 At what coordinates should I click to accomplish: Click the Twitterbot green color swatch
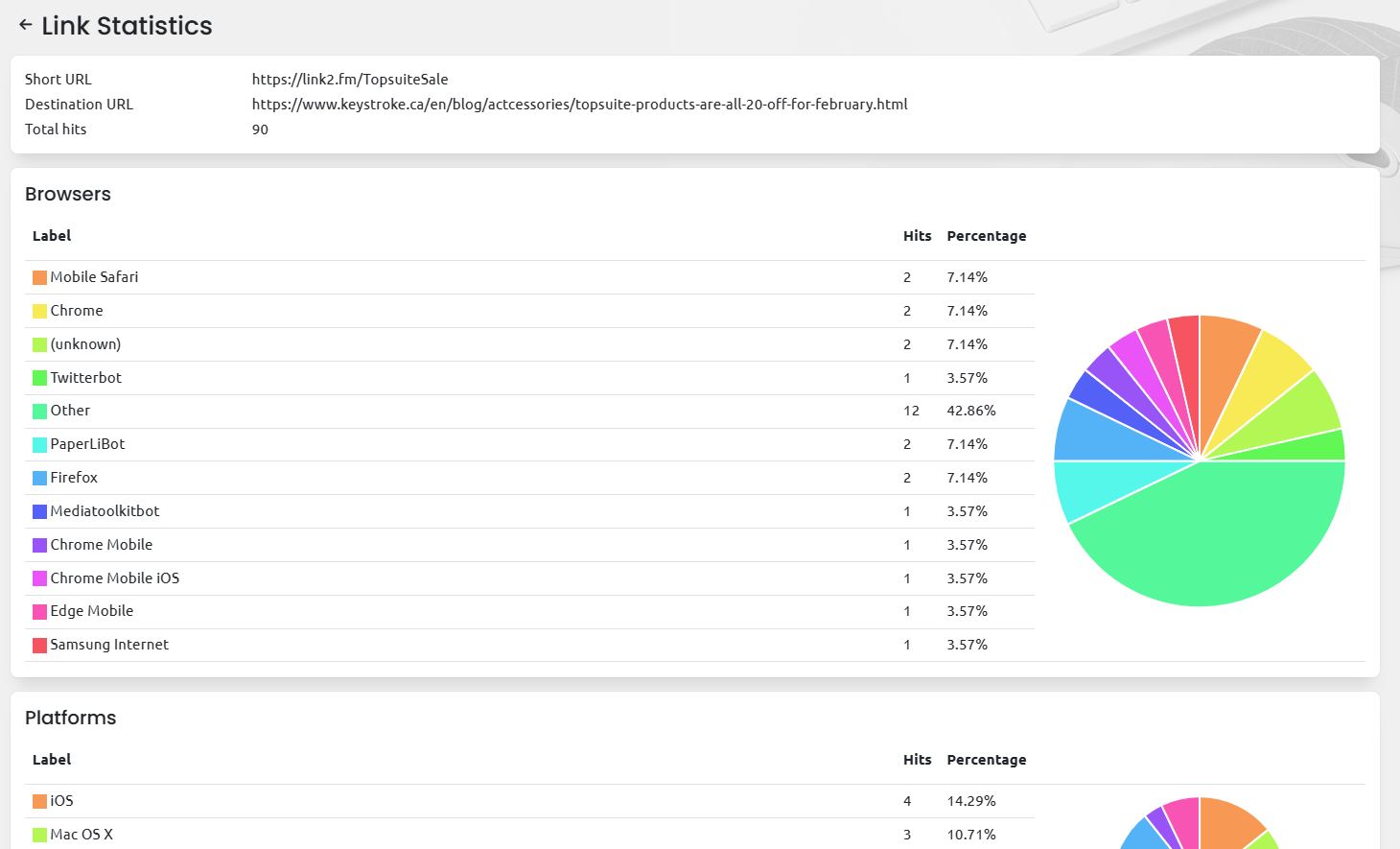point(39,378)
